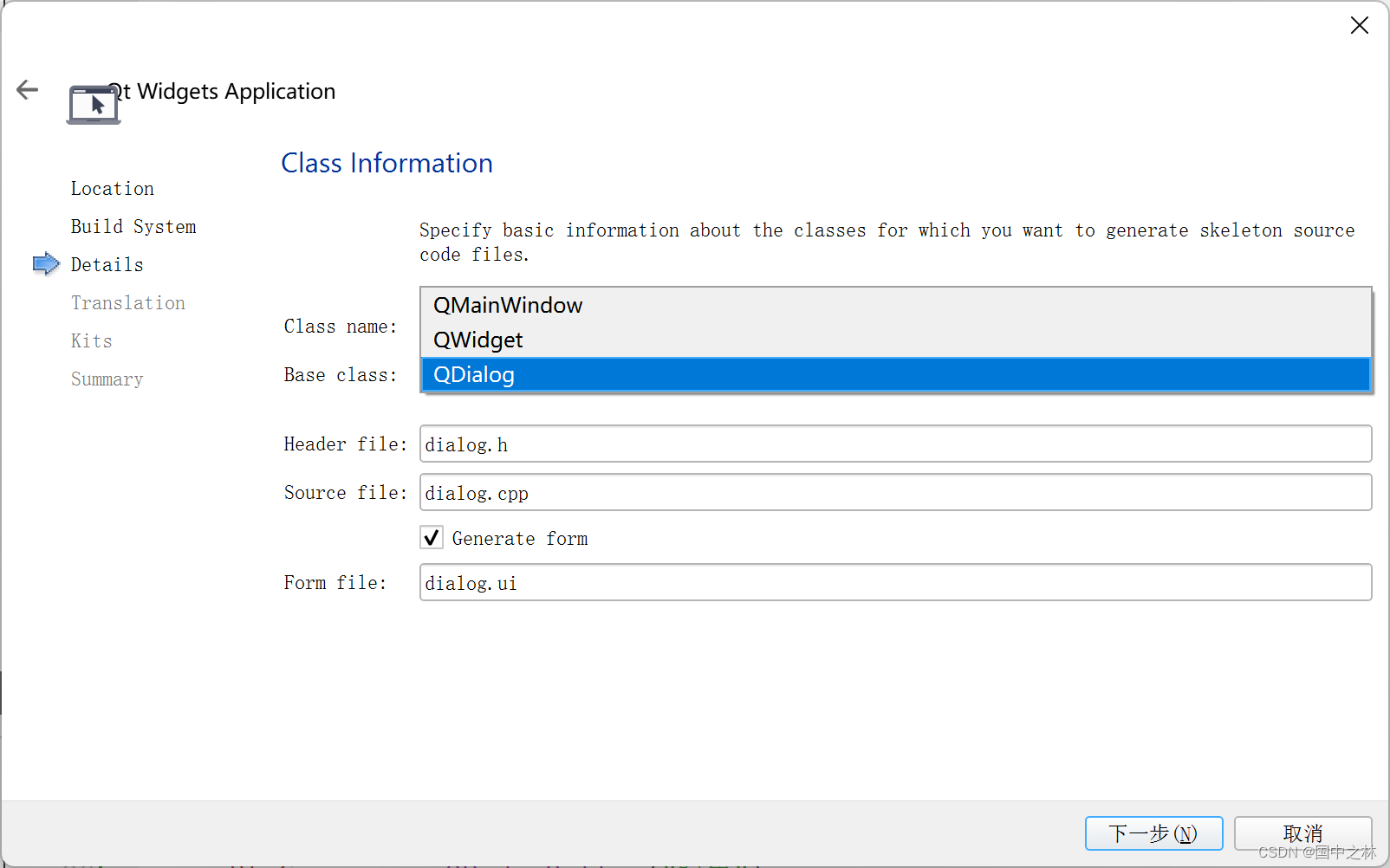This screenshot has width=1390, height=868.
Task: Click the Form file field dialog.ui
Action: coord(895,582)
